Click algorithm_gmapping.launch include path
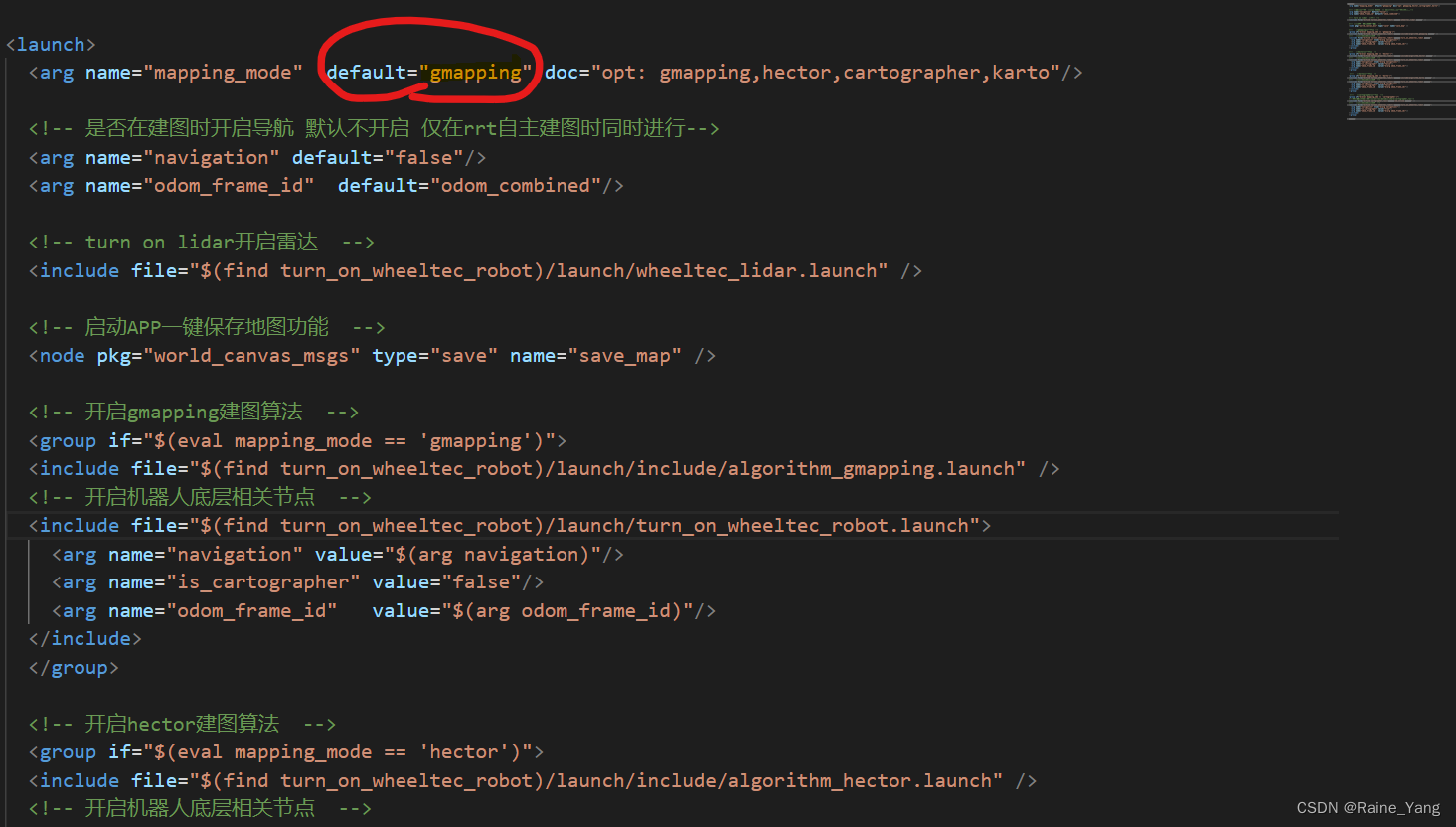Image resolution: width=1456 pixels, height=827 pixels. [x=607, y=469]
